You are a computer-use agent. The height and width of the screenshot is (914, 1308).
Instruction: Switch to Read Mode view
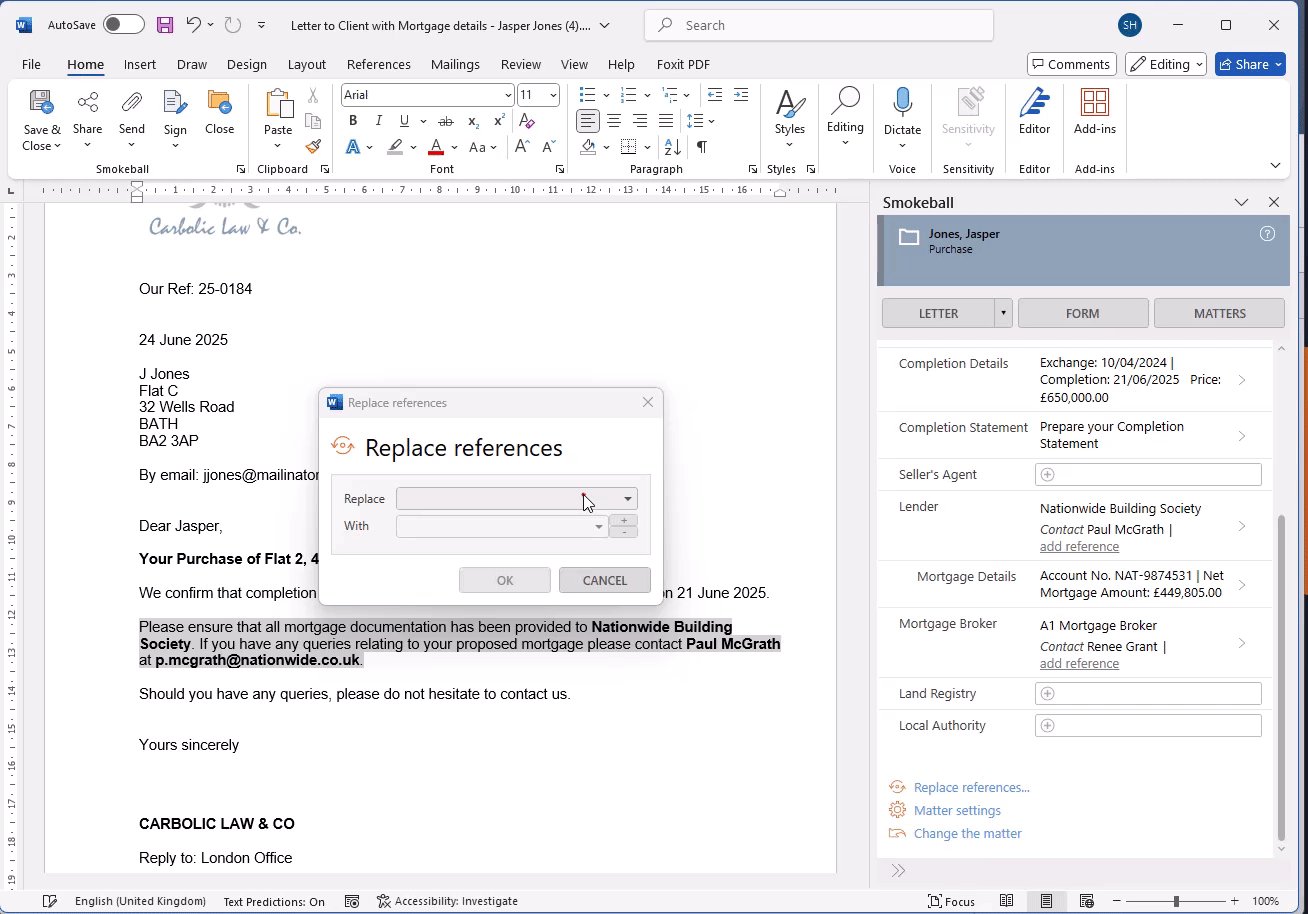(x=1007, y=901)
